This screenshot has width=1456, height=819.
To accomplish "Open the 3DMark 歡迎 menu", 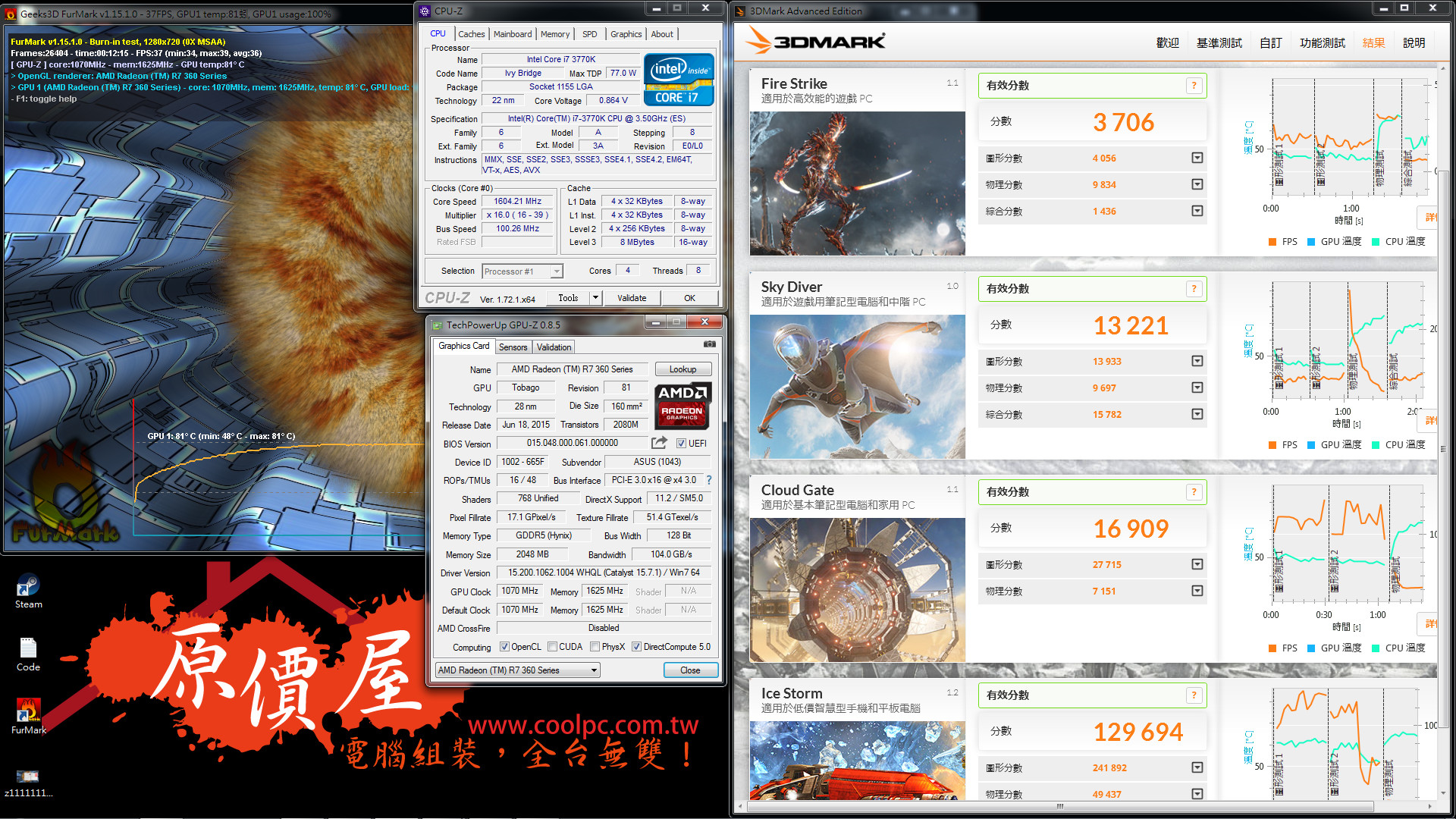I will [x=1168, y=42].
